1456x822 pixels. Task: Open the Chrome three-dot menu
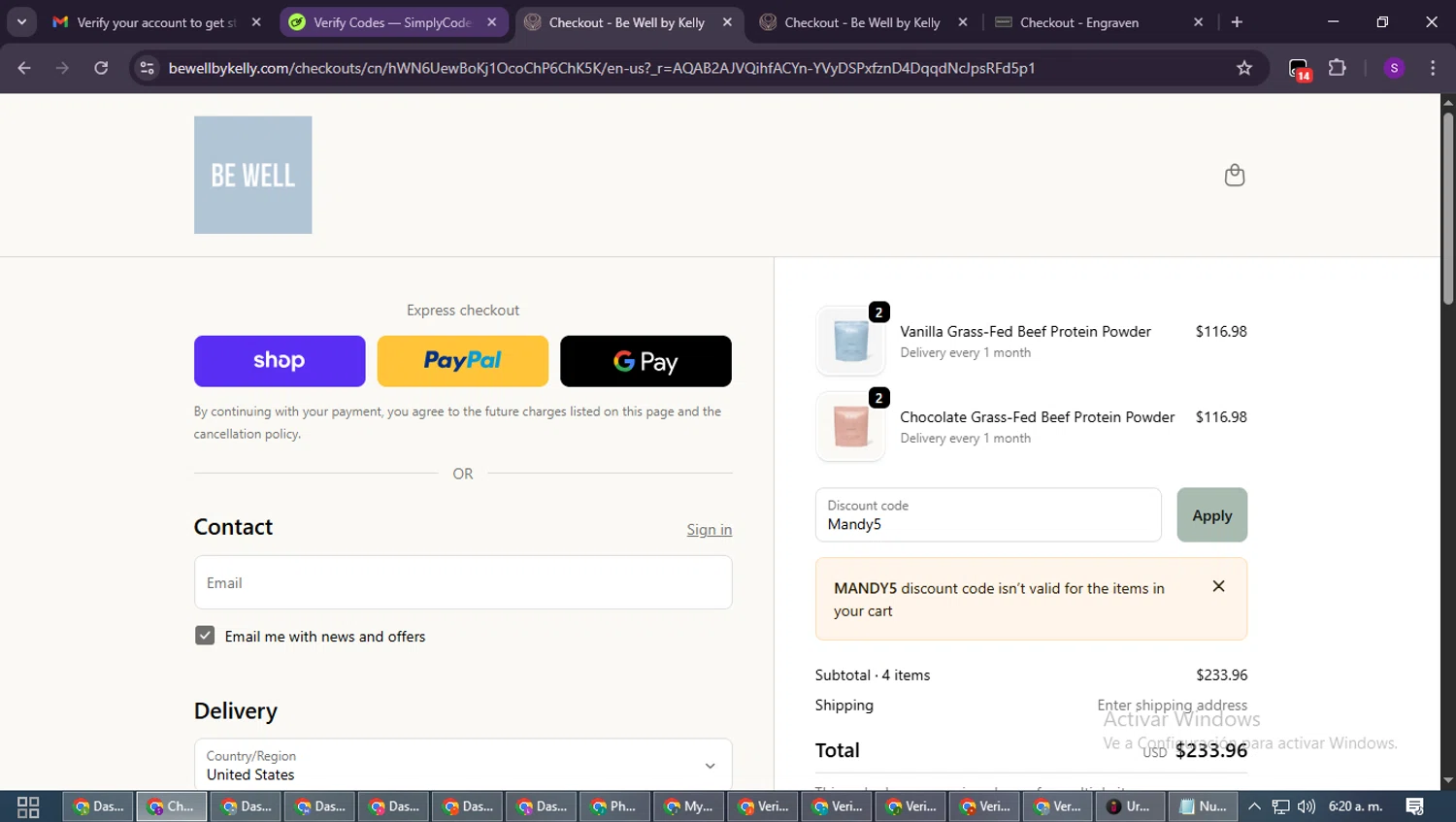pos(1433,68)
